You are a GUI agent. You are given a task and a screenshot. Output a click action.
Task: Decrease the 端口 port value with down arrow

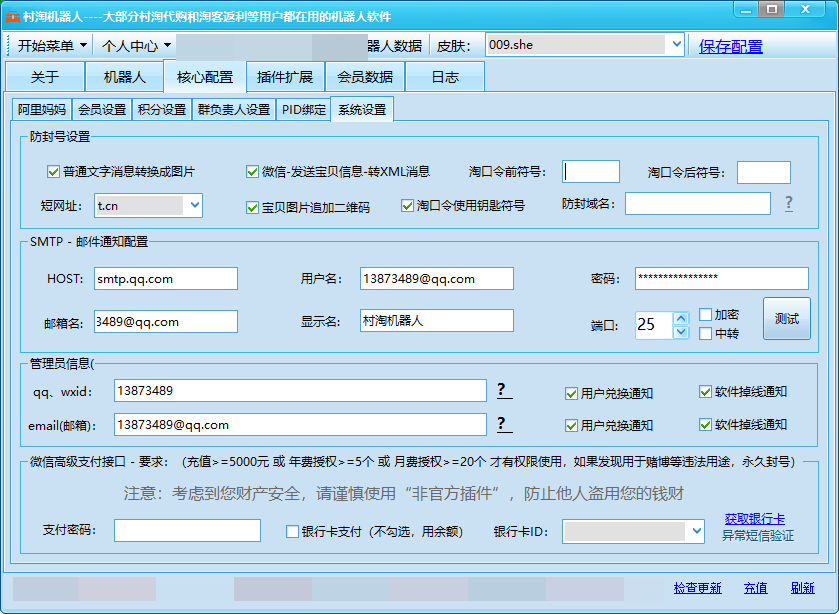[681, 332]
